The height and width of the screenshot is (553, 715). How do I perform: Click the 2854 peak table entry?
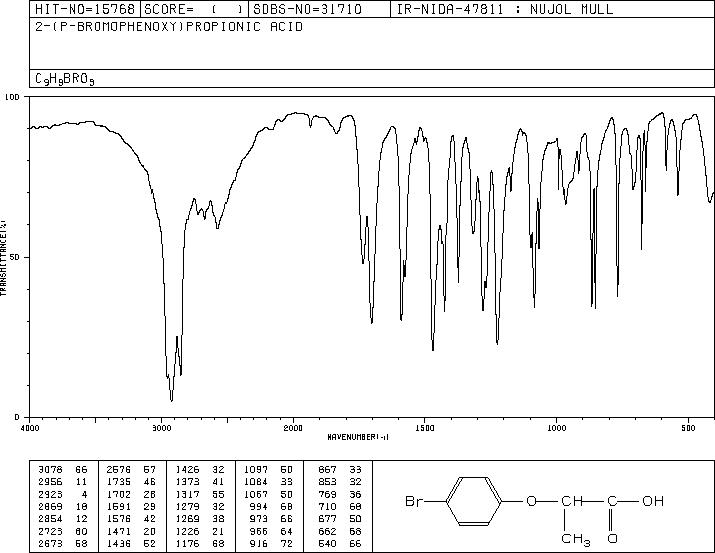[x=51, y=519]
